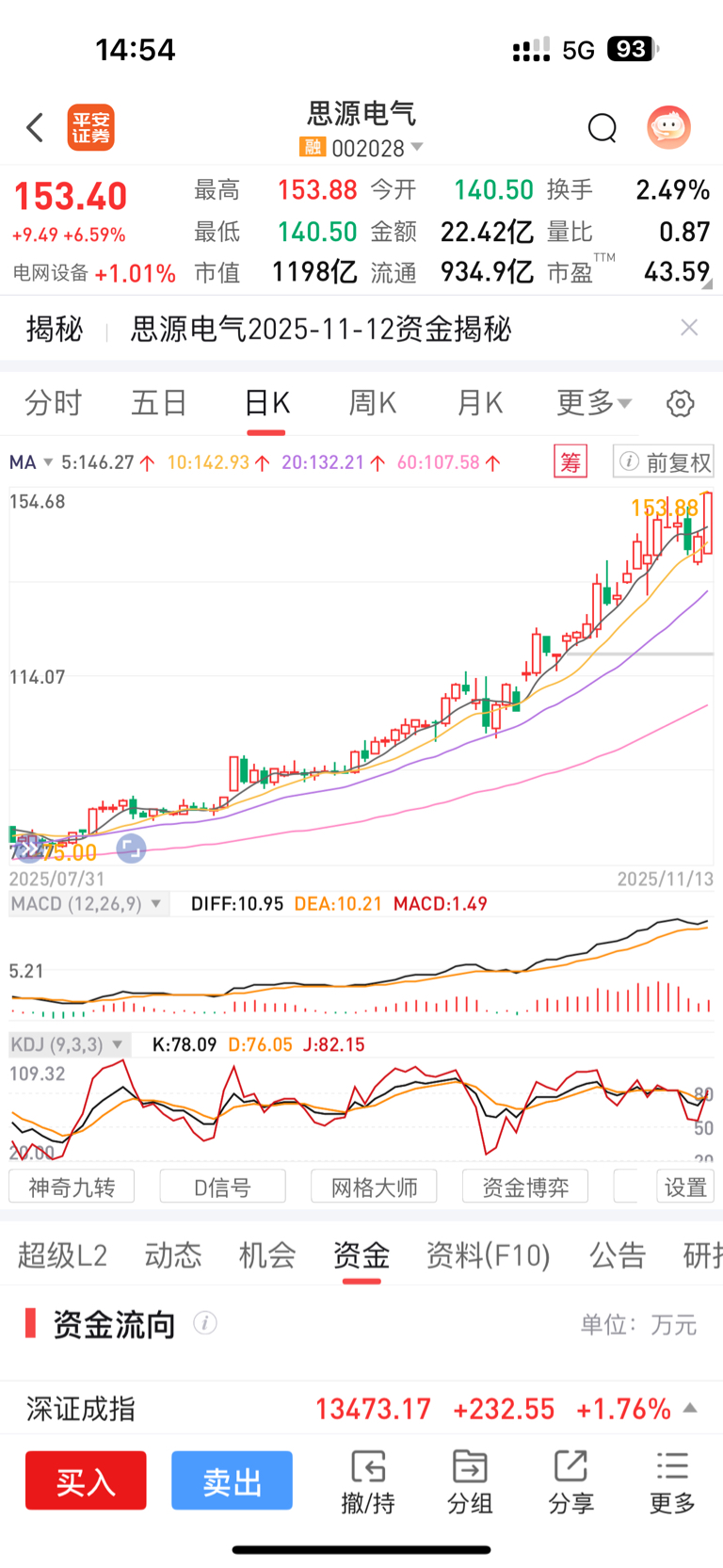Viewport: 723px width, 1568px height.
Task: Open the 超级L2 tab
Action: 62,1255
